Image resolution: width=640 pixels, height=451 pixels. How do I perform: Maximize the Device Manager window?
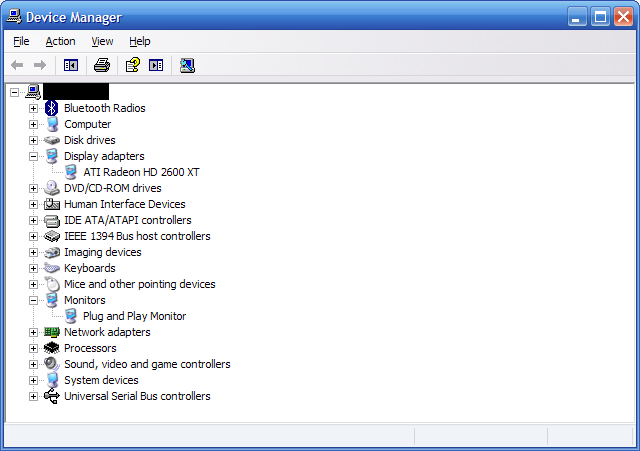600,17
